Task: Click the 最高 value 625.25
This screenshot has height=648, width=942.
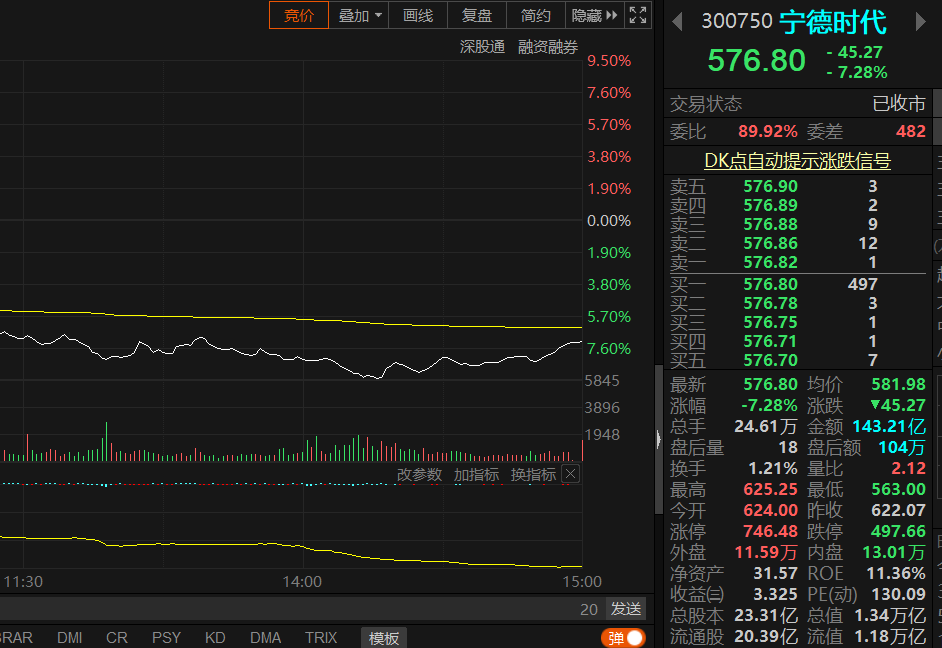Action: tap(770, 489)
